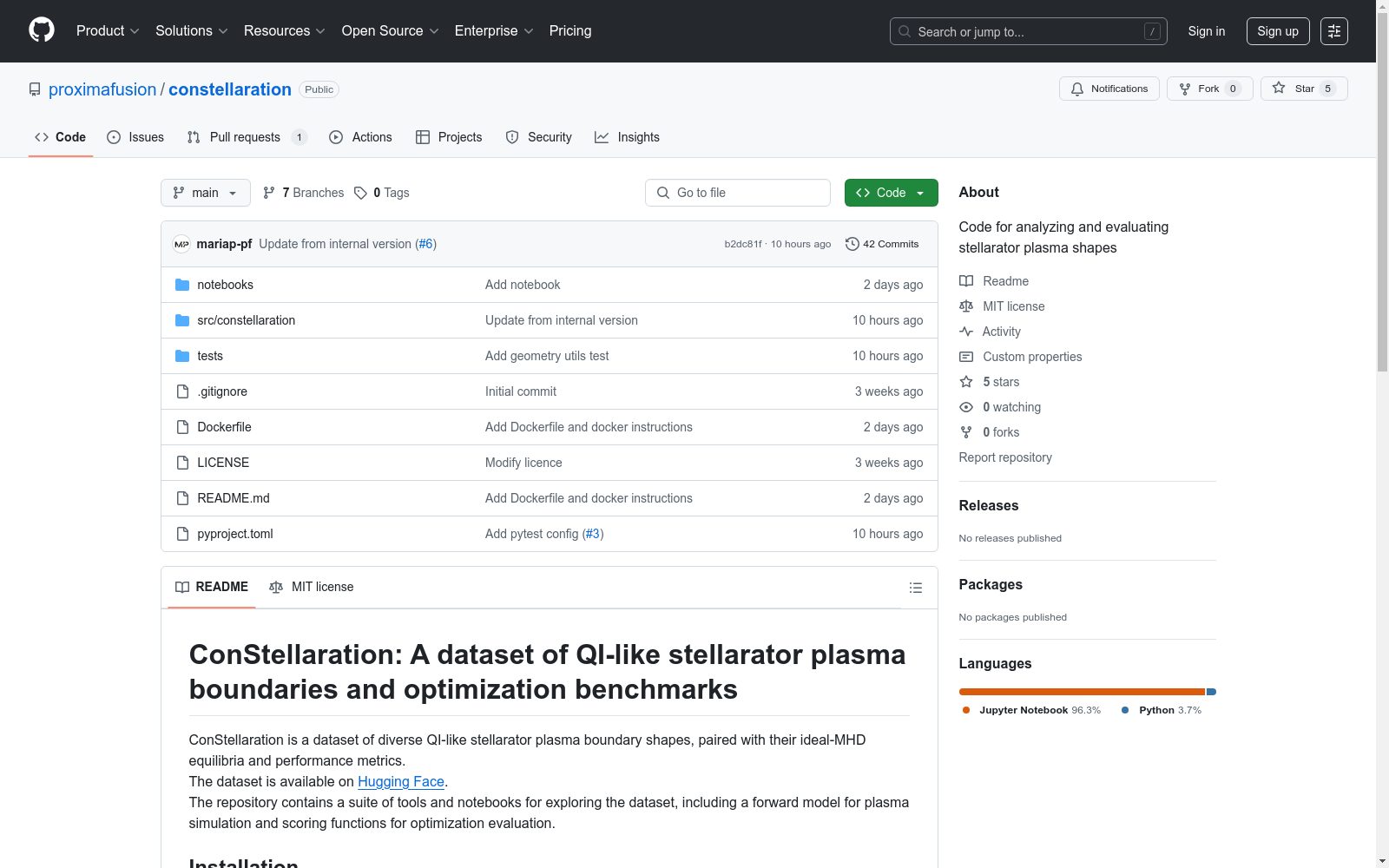Click the Go to file search field

tap(738, 193)
